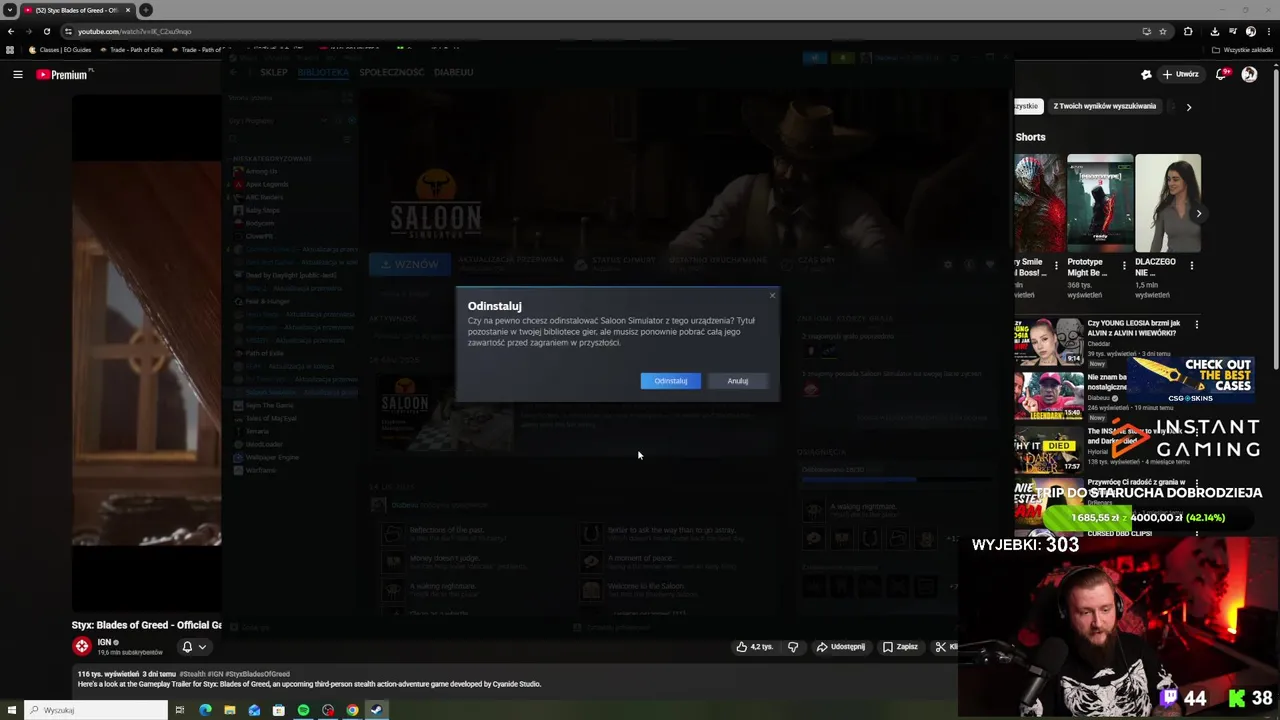Viewport: 1280px width, 720px height.
Task: Open options for Czy YOUNG LEOSIA video
Action: point(1196,324)
